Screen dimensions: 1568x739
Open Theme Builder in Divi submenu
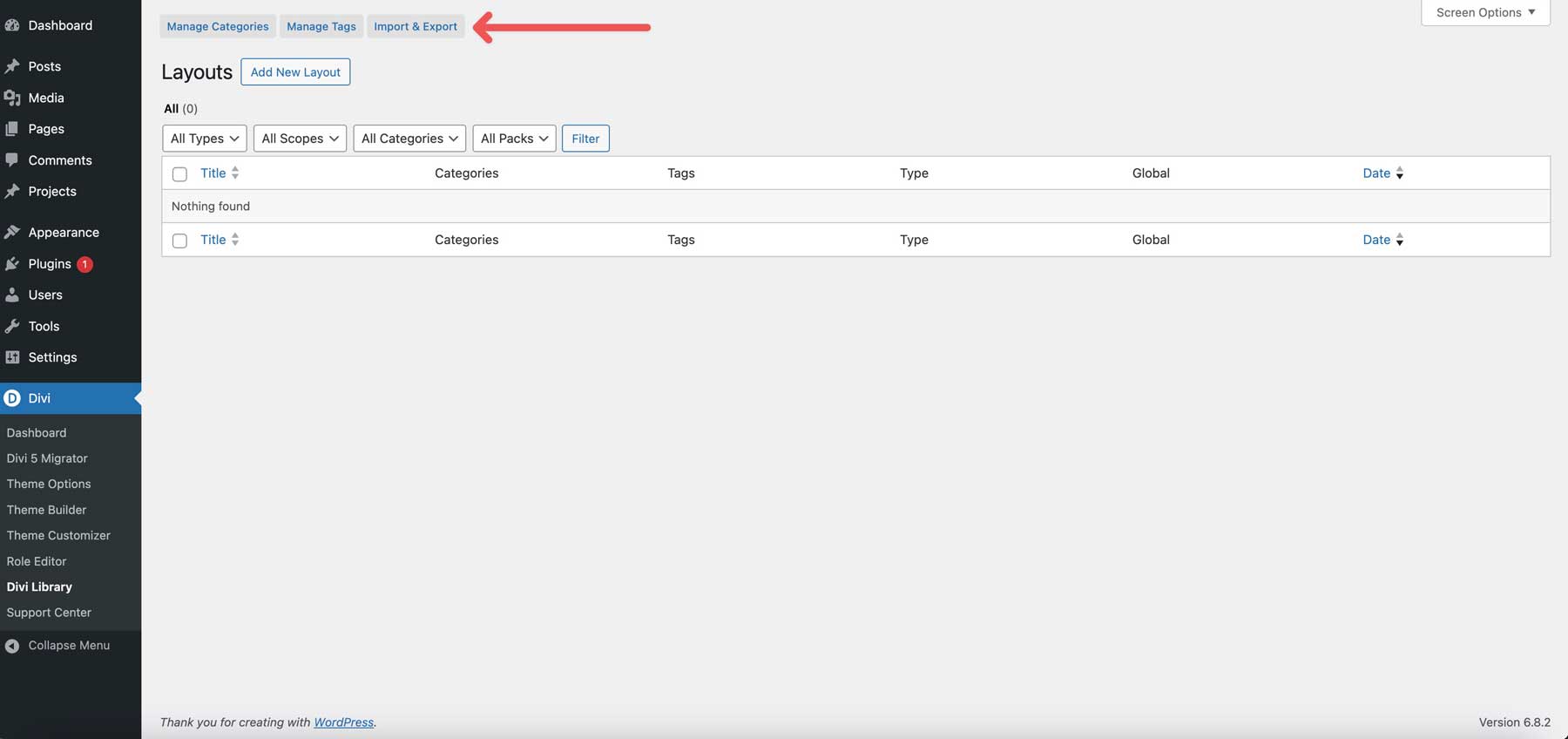click(x=46, y=510)
